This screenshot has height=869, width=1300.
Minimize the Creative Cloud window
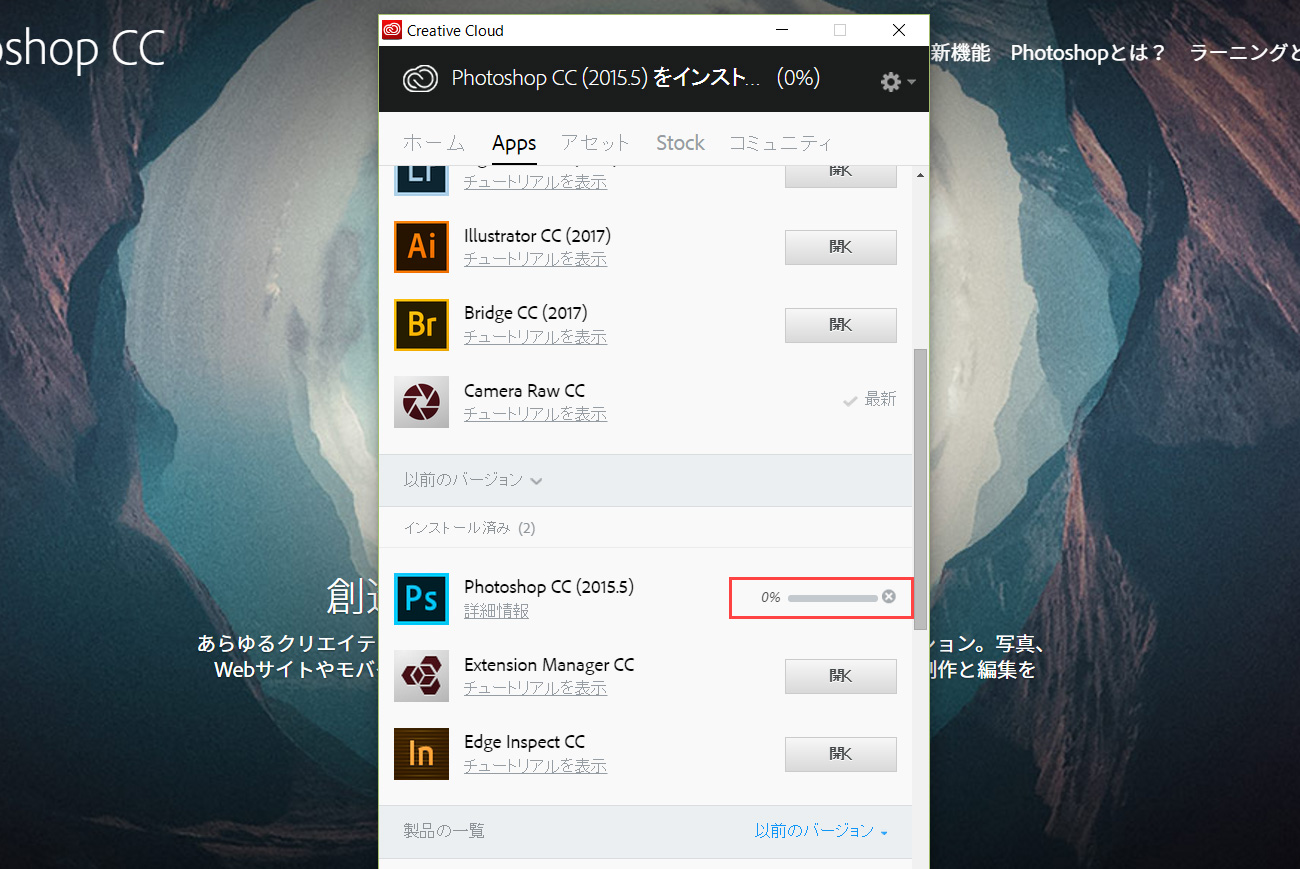click(x=782, y=30)
